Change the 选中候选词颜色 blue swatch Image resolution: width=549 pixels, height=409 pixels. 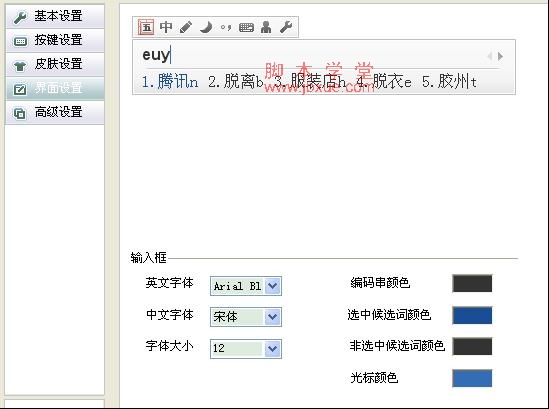472,315
